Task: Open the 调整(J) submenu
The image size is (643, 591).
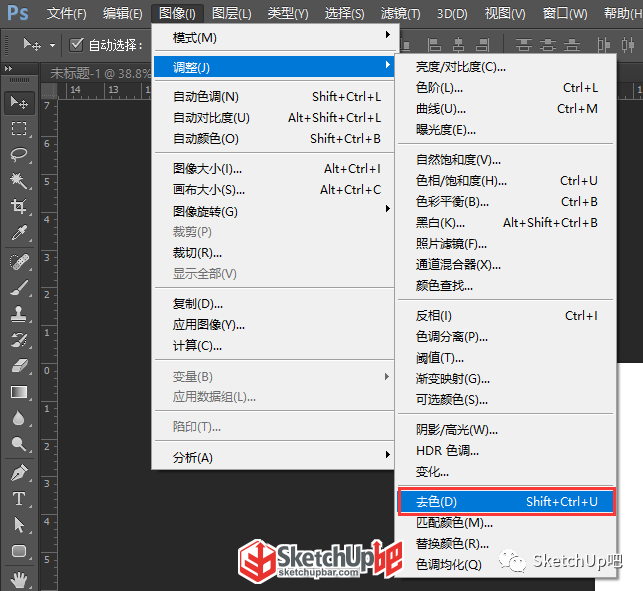Action: pyautogui.click(x=274, y=67)
